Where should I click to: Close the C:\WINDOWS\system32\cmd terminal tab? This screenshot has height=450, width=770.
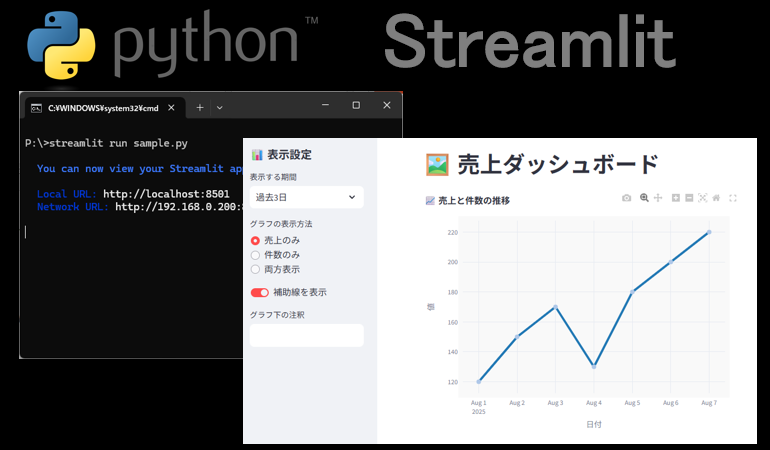[171, 108]
